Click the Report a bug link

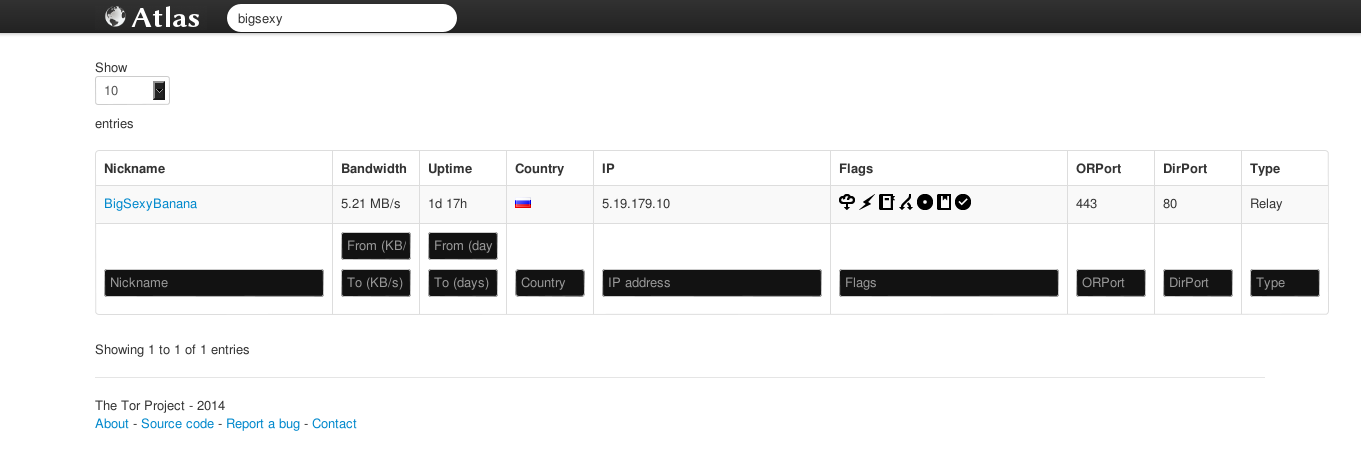tap(263, 424)
